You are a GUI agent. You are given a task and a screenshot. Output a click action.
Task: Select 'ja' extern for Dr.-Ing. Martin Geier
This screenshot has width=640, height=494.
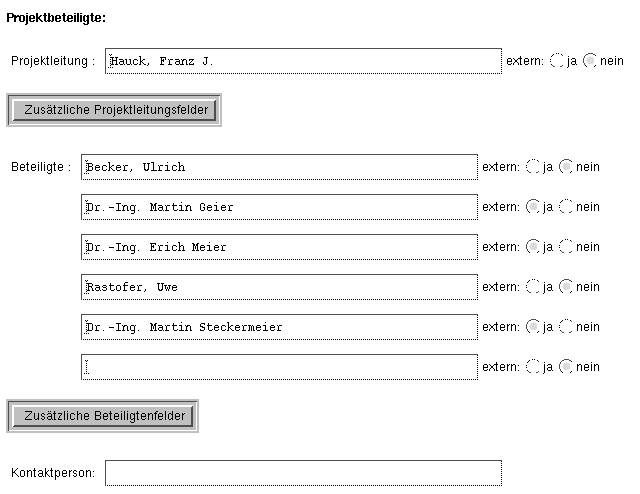[x=533, y=207]
